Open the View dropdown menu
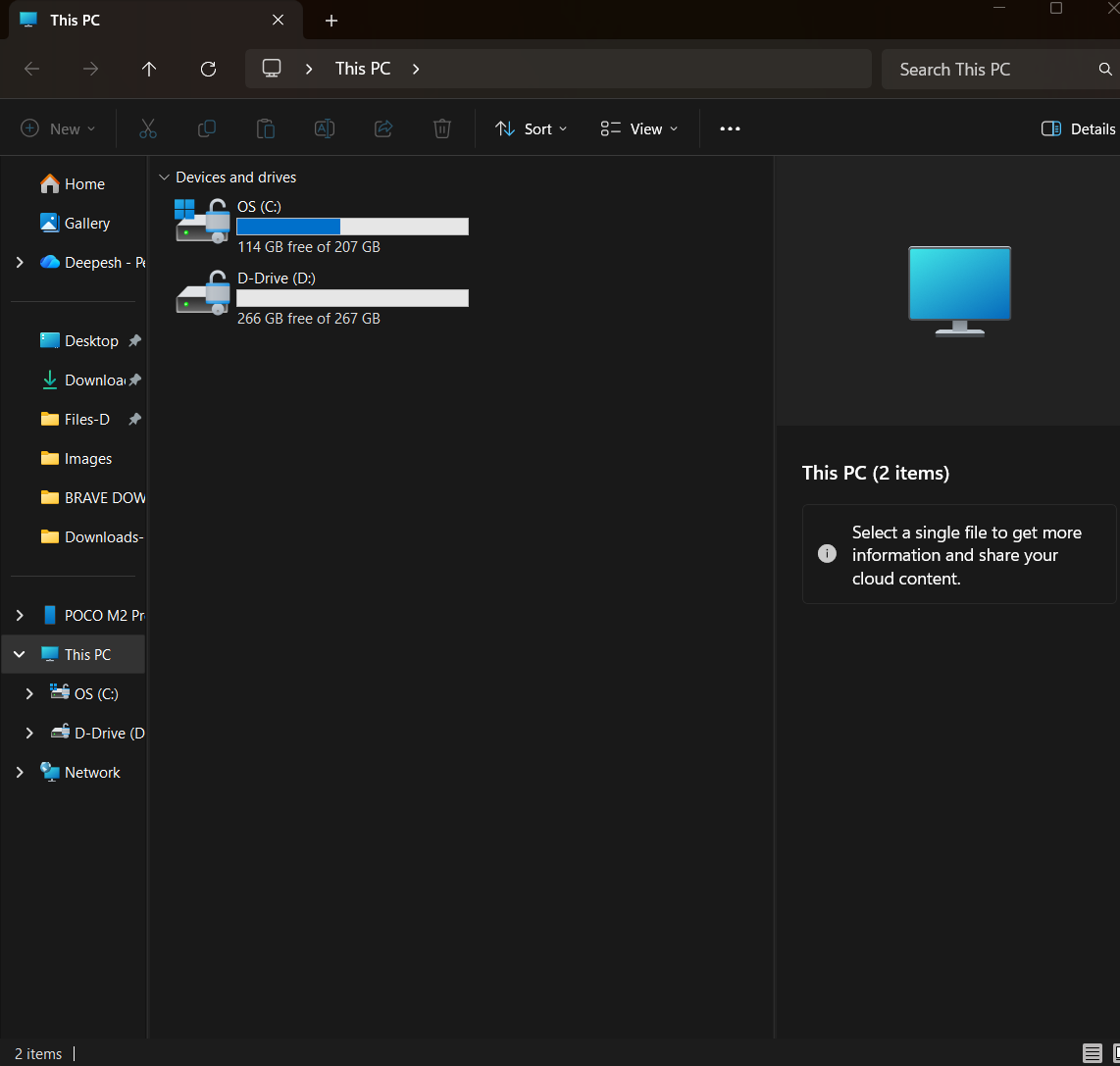 (638, 128)
